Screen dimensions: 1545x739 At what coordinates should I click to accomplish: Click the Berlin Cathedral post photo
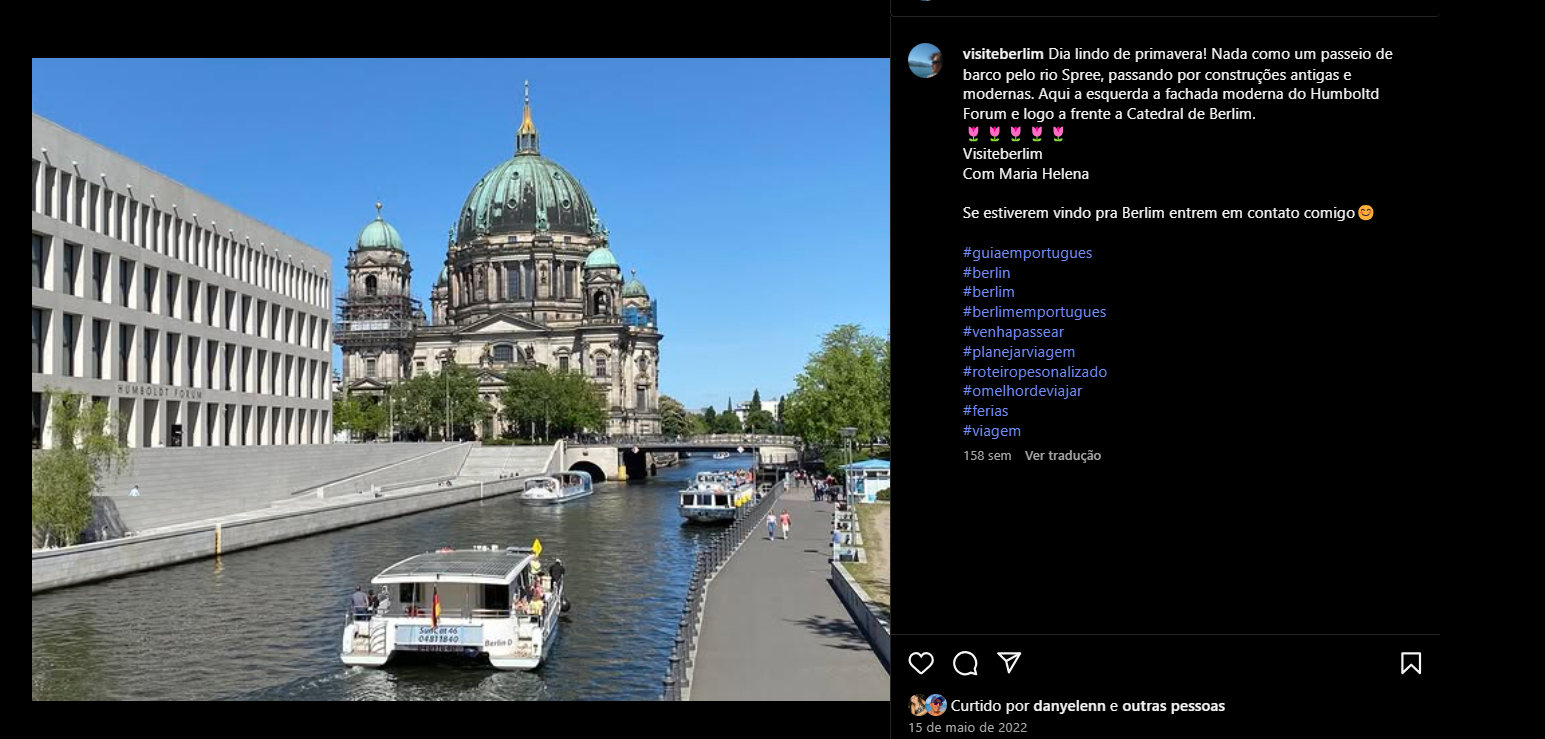click(x=460, y=379)
